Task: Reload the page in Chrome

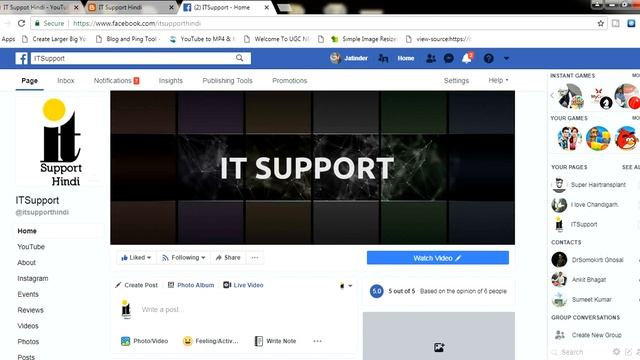Action: click(21, 23)
